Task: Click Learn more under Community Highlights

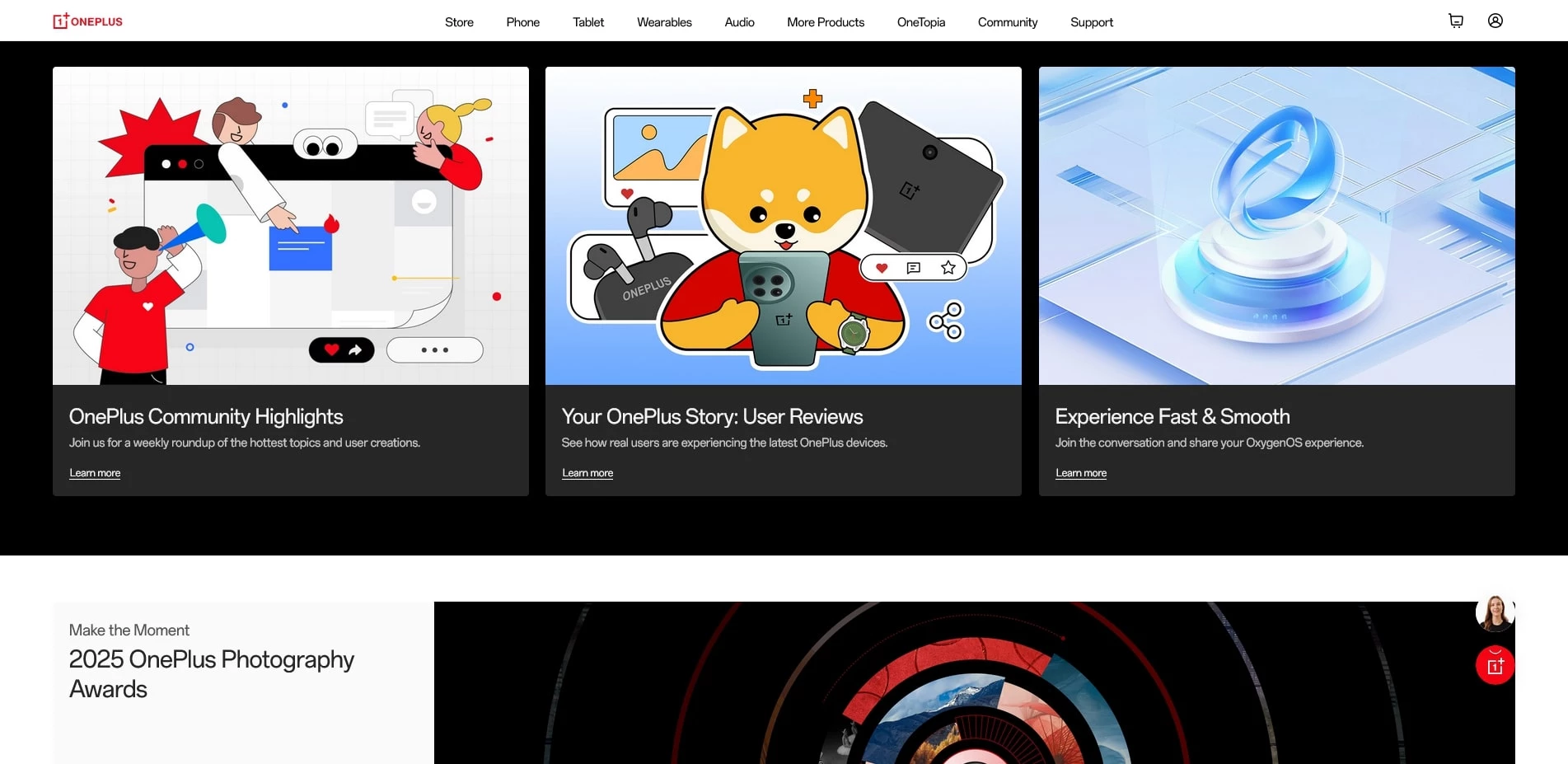Action: point(95,473)
